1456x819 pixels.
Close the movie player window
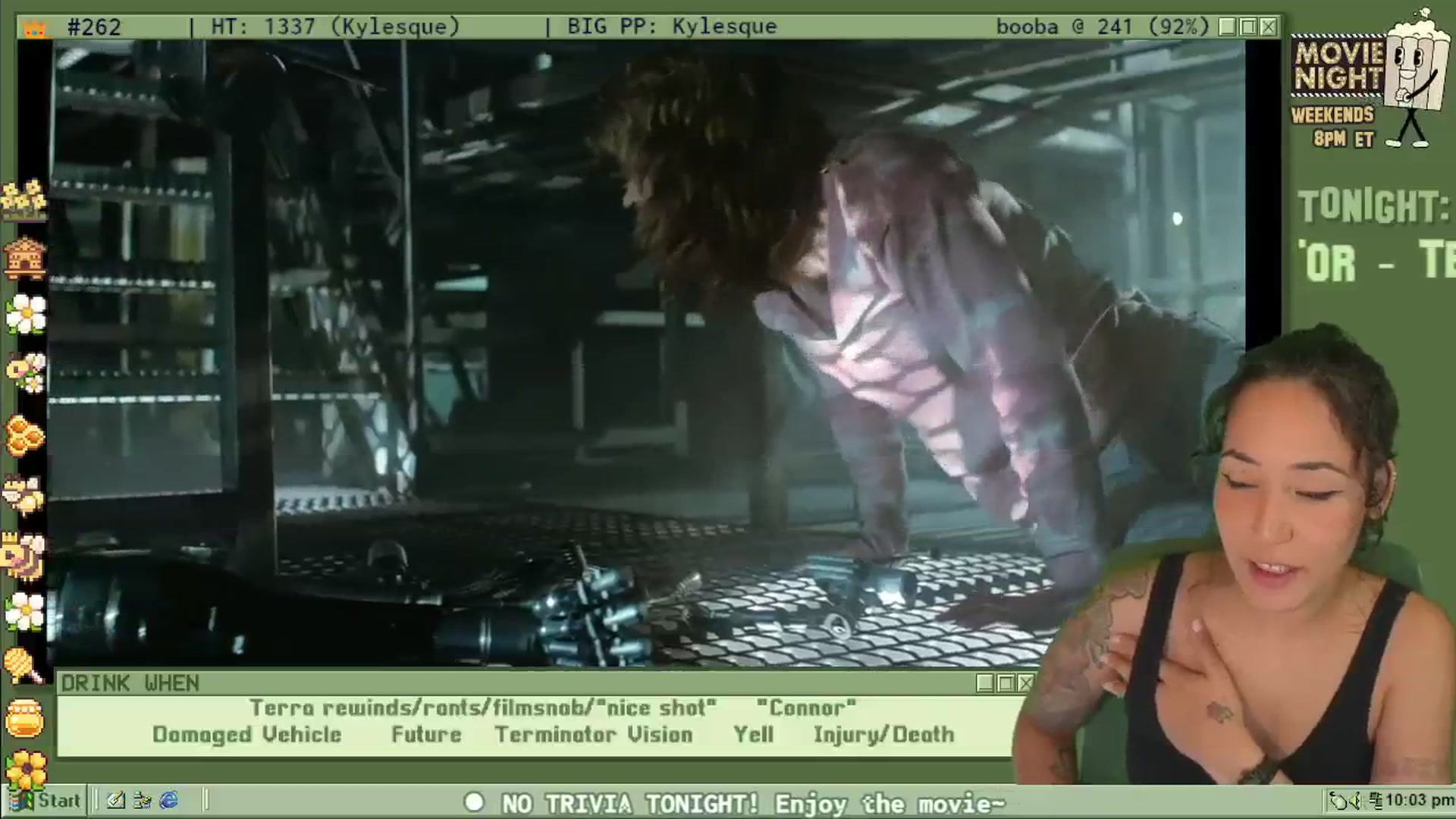(x=1269, y=27)
